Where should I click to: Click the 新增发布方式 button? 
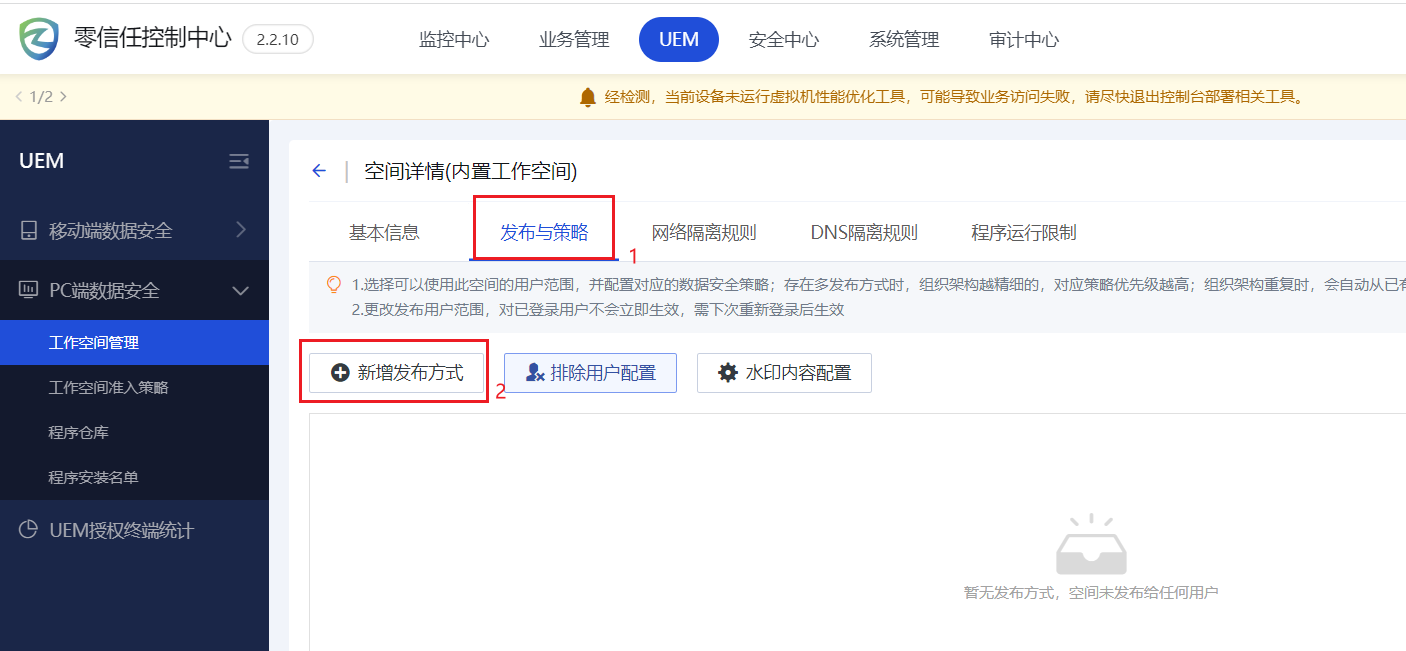397,373
